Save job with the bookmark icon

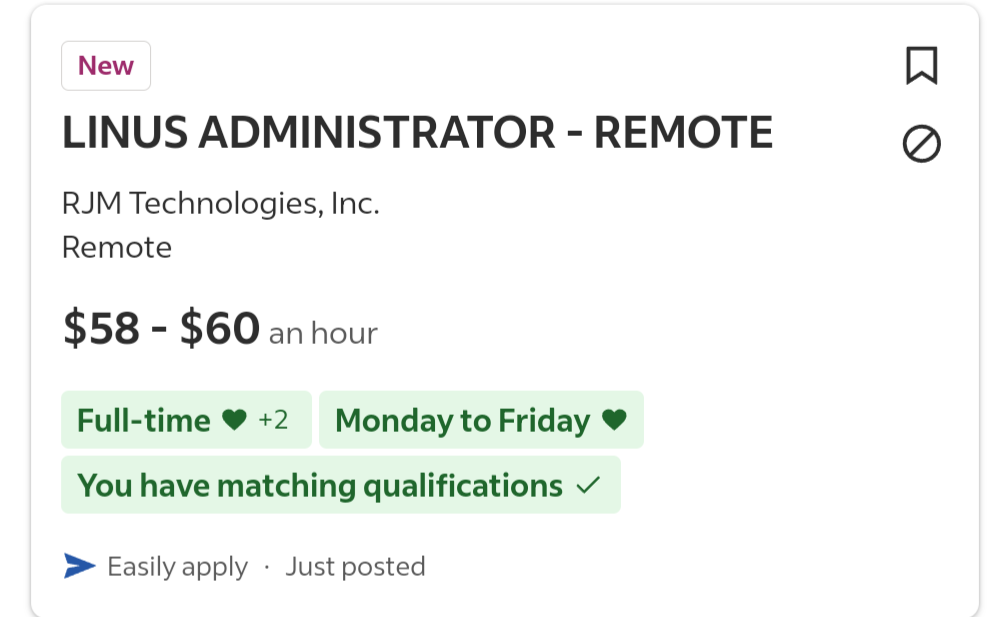tap(921, 66)
